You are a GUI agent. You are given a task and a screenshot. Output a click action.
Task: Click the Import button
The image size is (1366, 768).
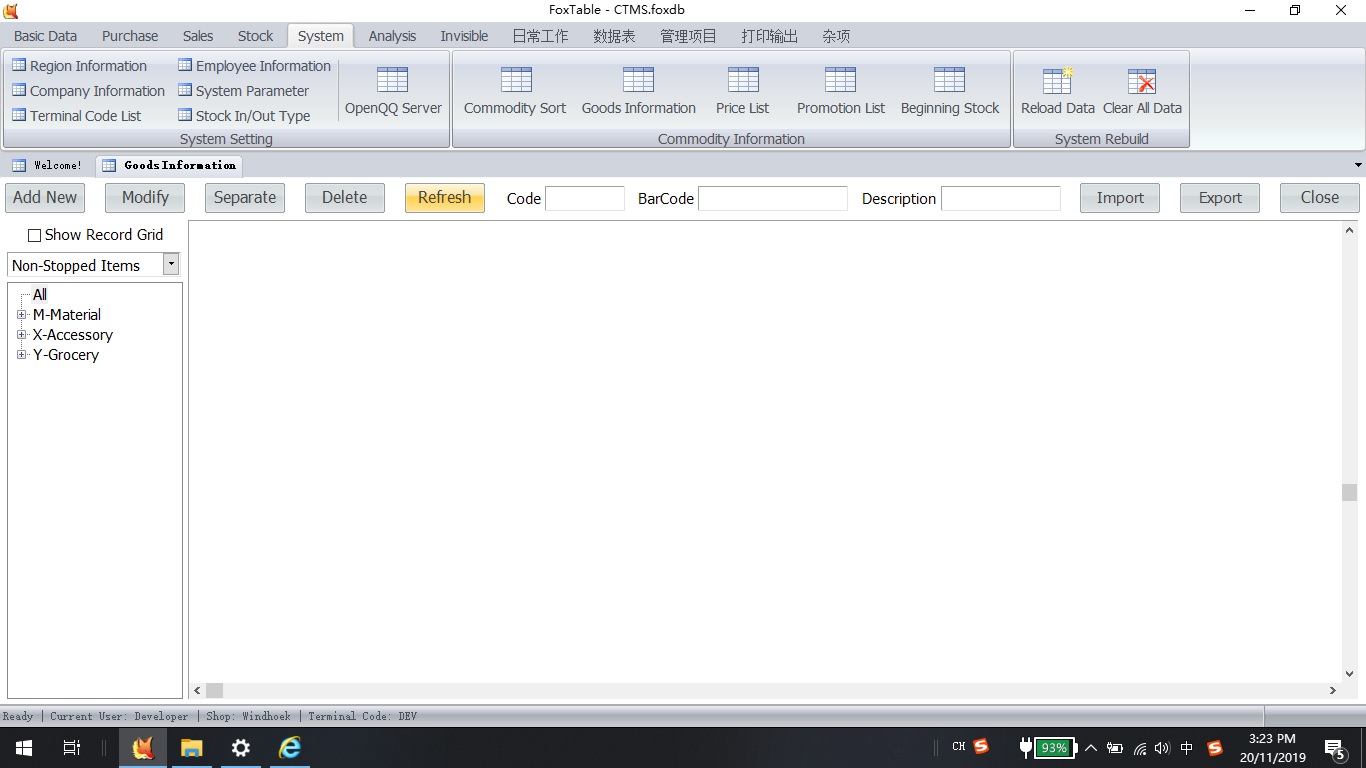(x=1120, y=197)
